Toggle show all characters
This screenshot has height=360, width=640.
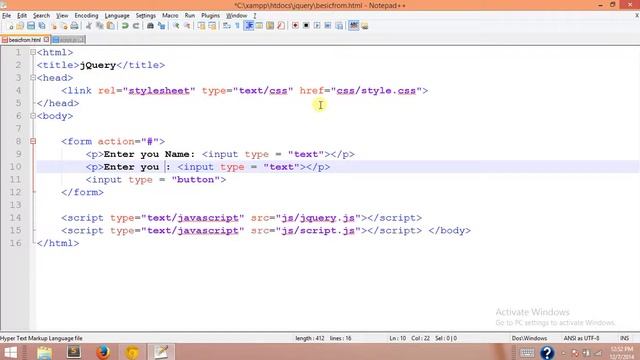(237, 26)
